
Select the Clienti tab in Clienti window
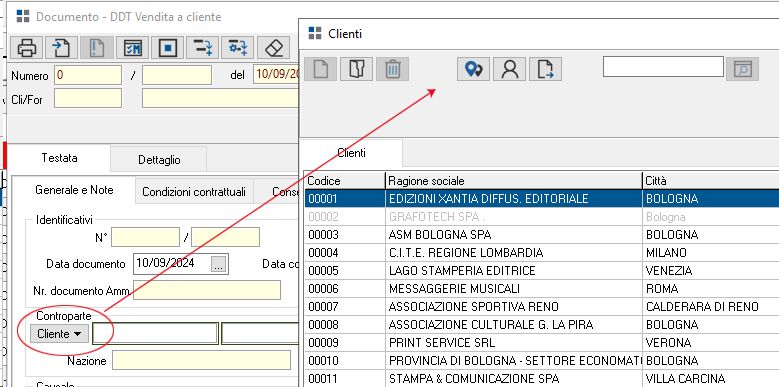pos(351,153)
